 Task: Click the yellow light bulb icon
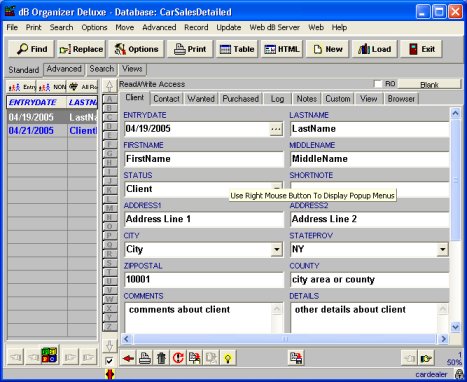[228, 359]
